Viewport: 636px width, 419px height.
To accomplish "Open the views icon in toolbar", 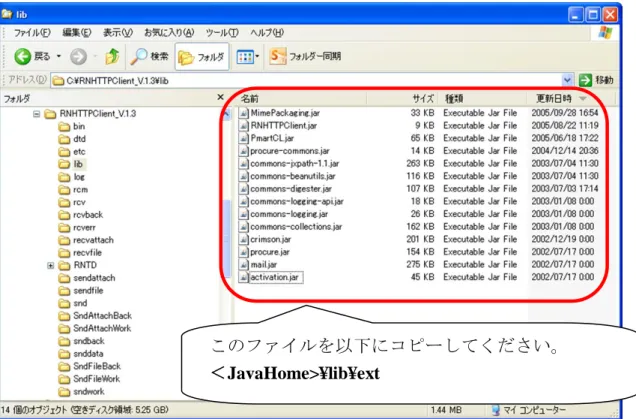I will click(x=245, y=57).
